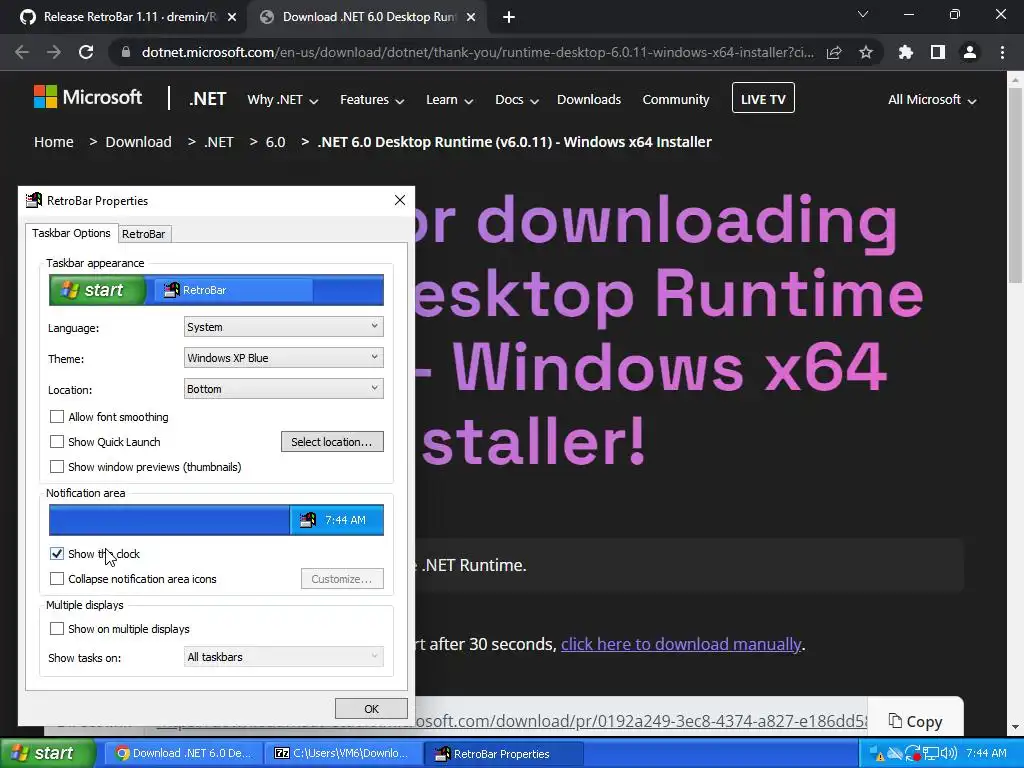The image size is (1024, 768).
Task: Uncheck Show the clock
Action: coord(57,554)
